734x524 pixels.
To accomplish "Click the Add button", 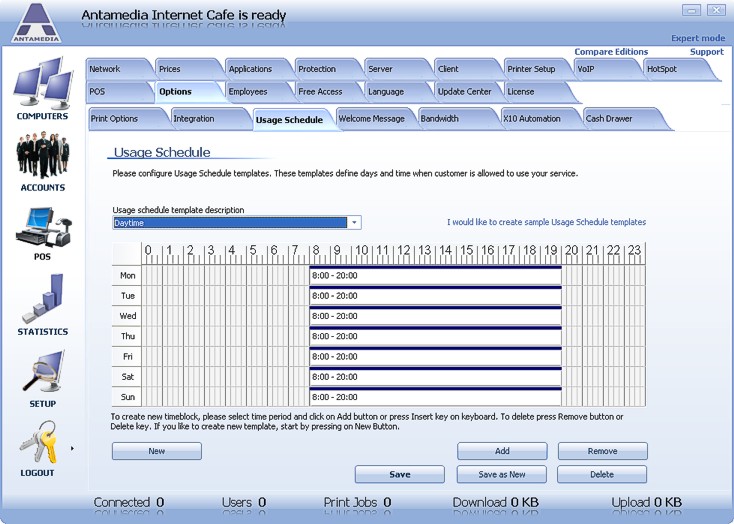I will coord(502,451).
